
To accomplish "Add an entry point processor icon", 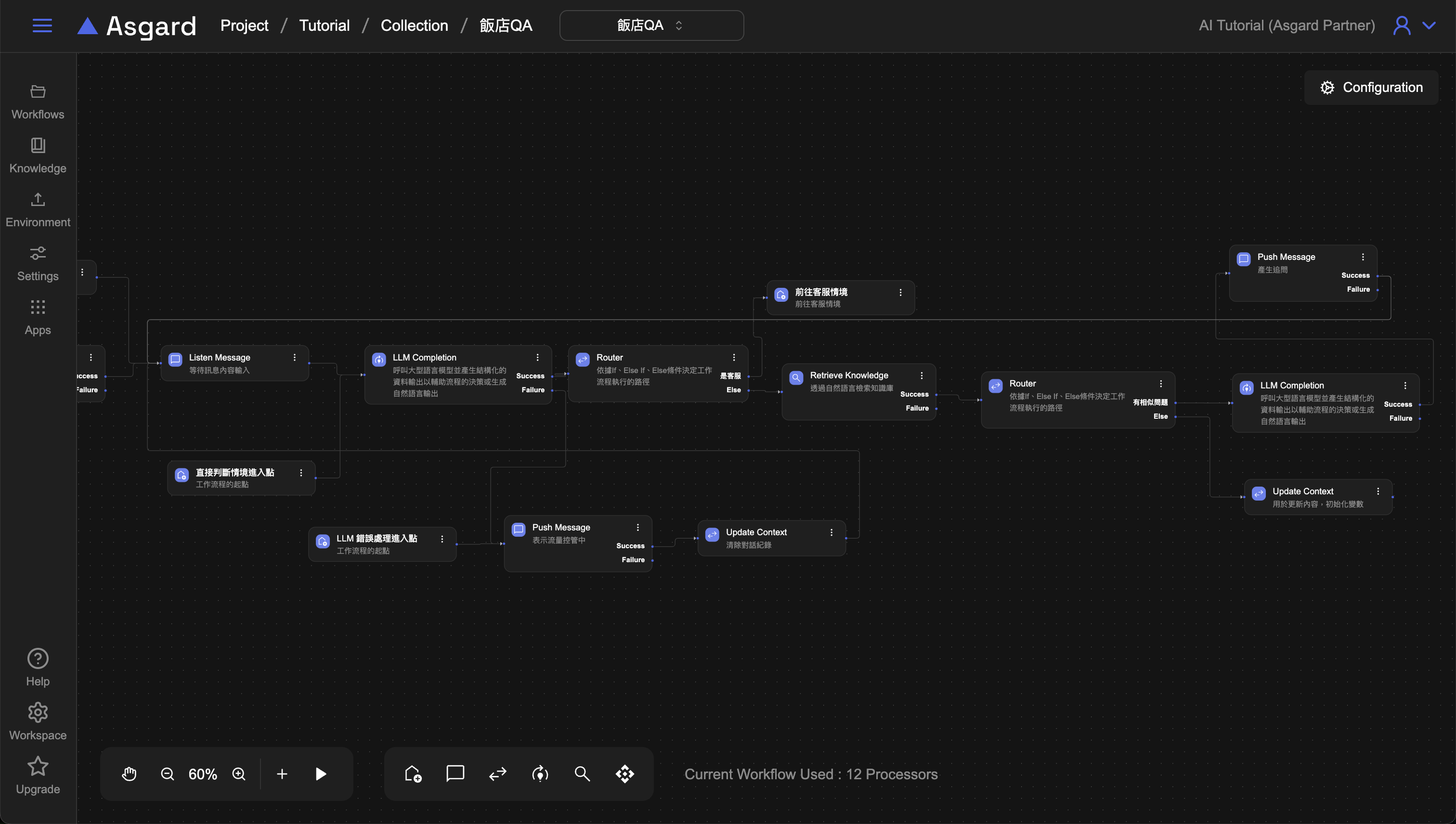I will (413, 773).
